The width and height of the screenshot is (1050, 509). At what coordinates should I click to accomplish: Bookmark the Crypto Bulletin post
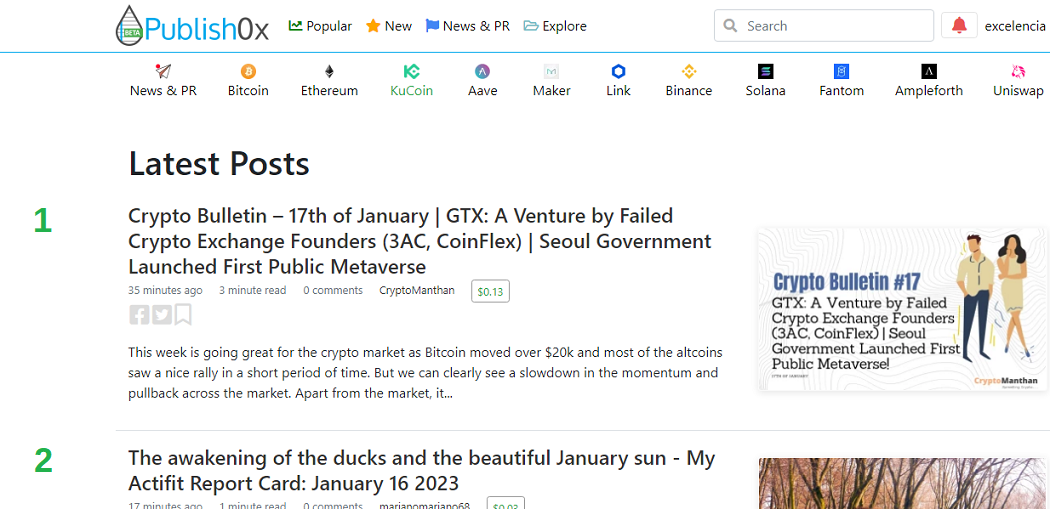click(183, 315)
